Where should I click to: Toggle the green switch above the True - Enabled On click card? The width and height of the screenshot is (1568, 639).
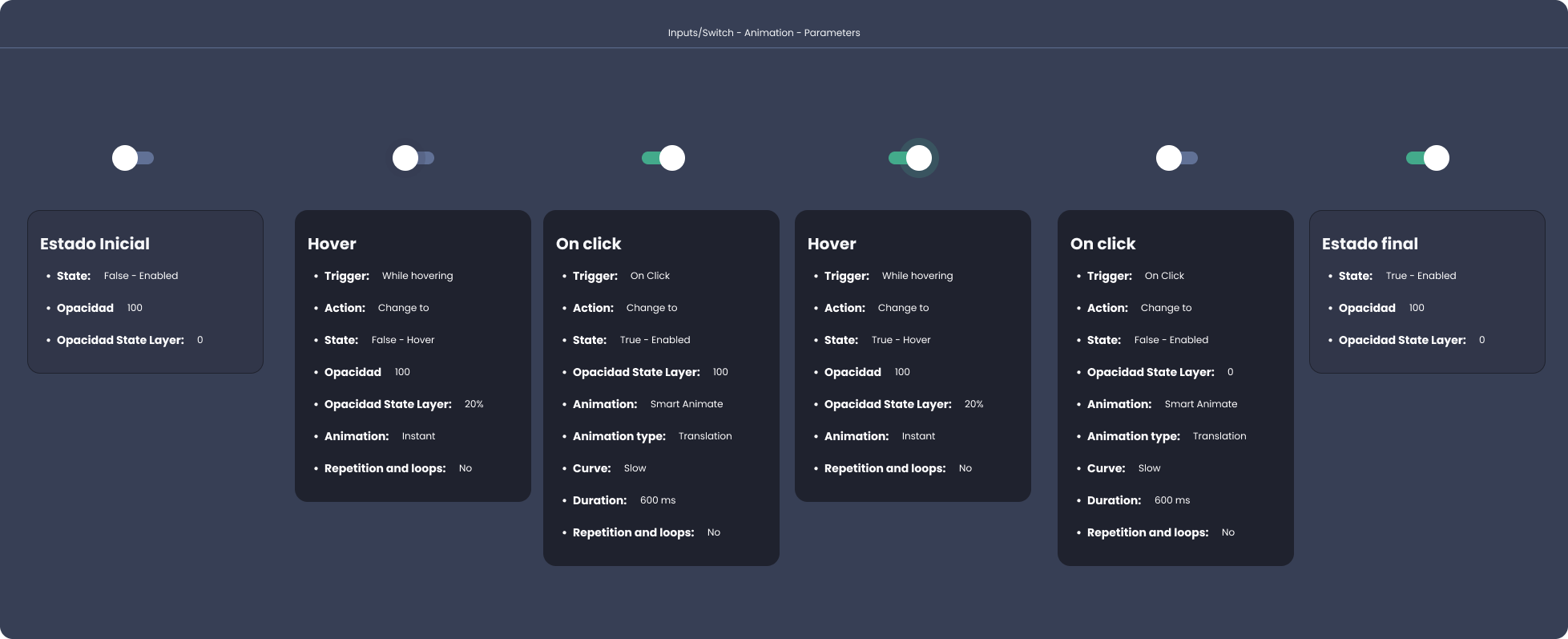(x=663, y=158)
